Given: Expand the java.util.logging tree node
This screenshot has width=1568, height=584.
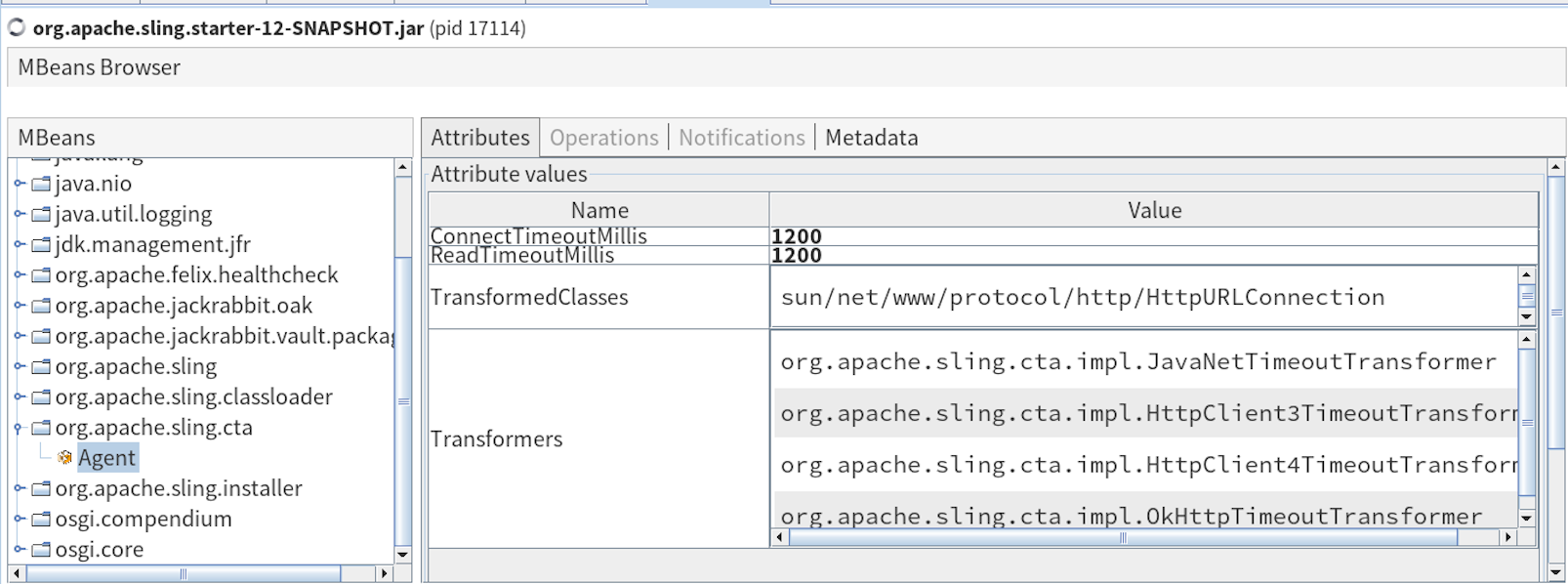Looking at the screenshot, I should pyautogui.click(x=19, y=214).
